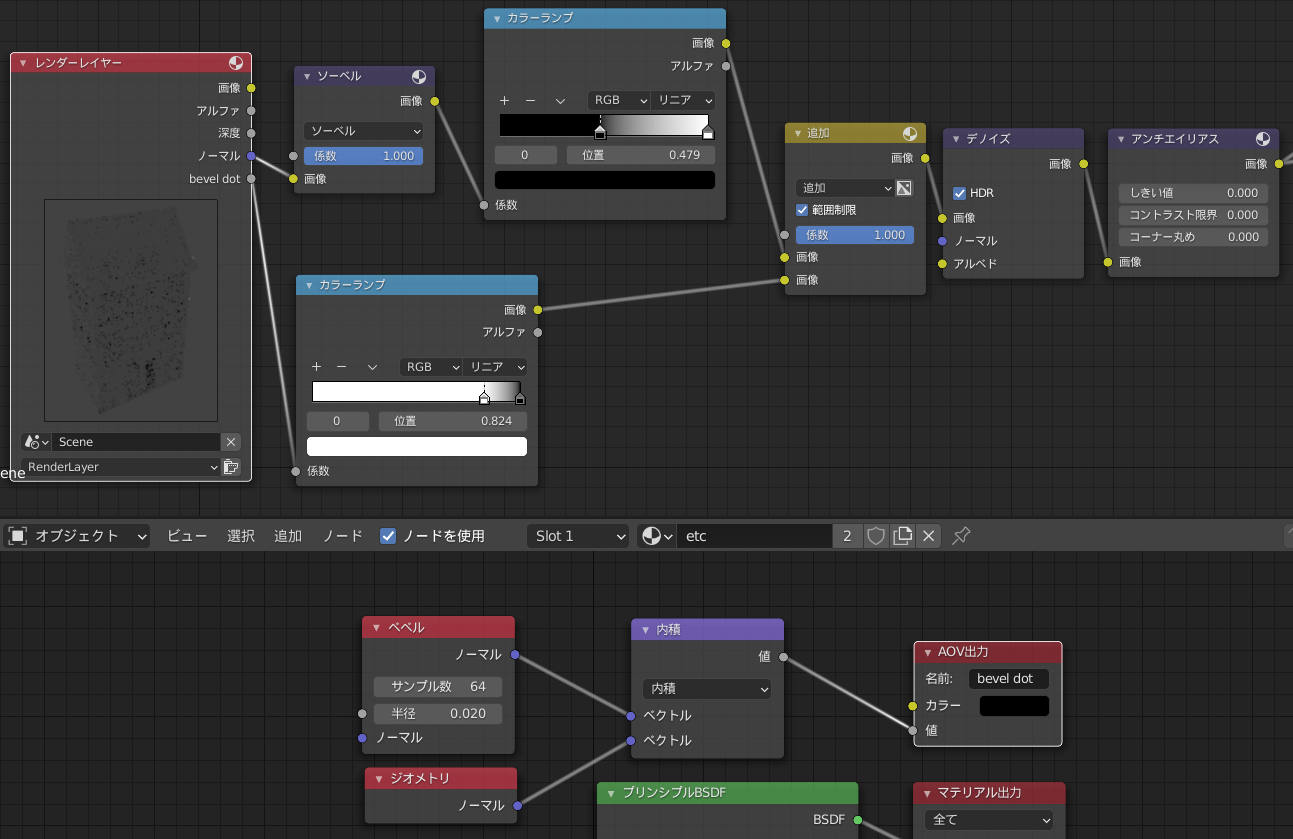Add a stop with plus in lower カラーランプ
Viewport: 1293px width, 839px height.
[x=316, y=367]
